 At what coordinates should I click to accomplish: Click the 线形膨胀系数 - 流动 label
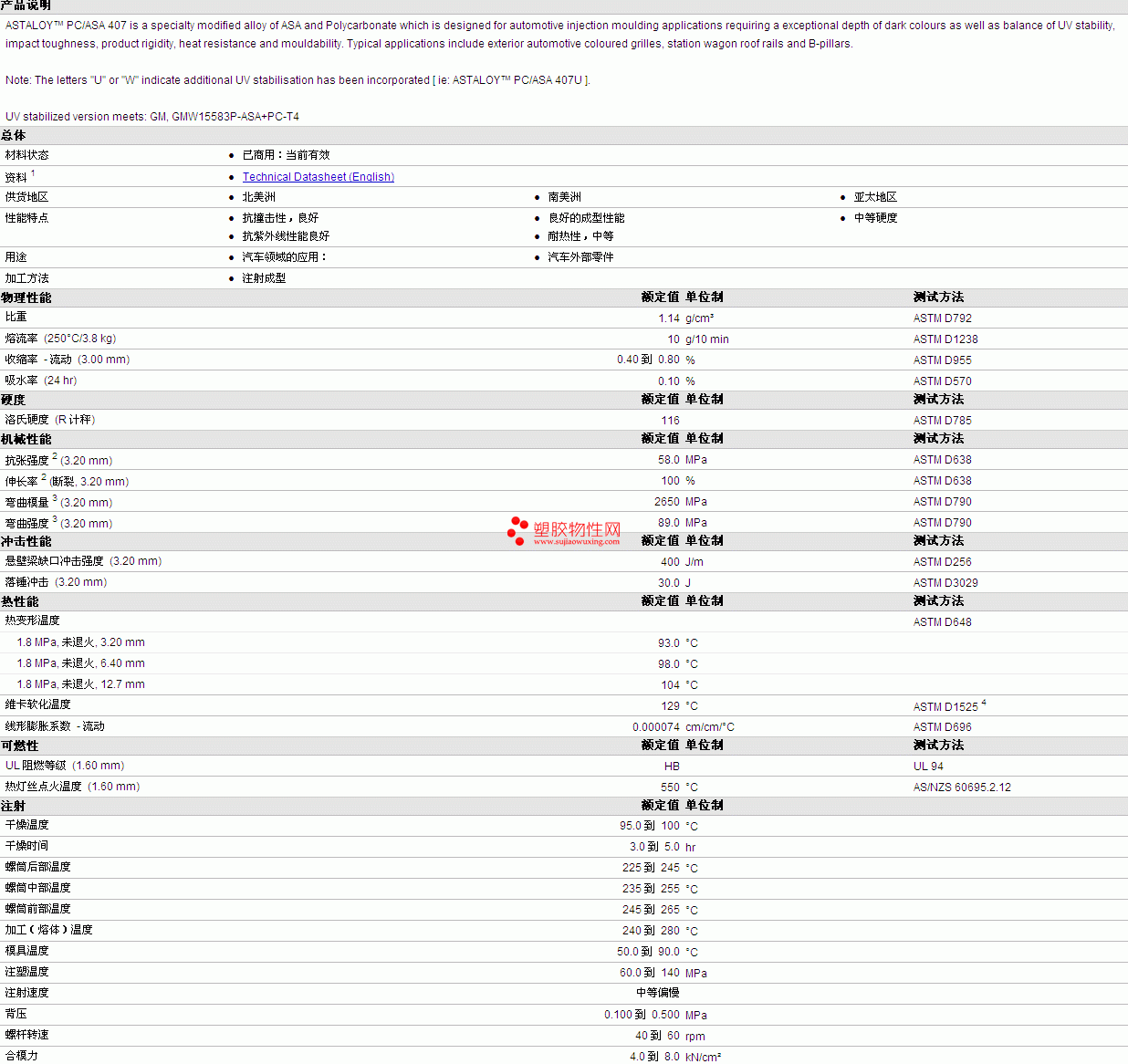click(x=55, y=726)
